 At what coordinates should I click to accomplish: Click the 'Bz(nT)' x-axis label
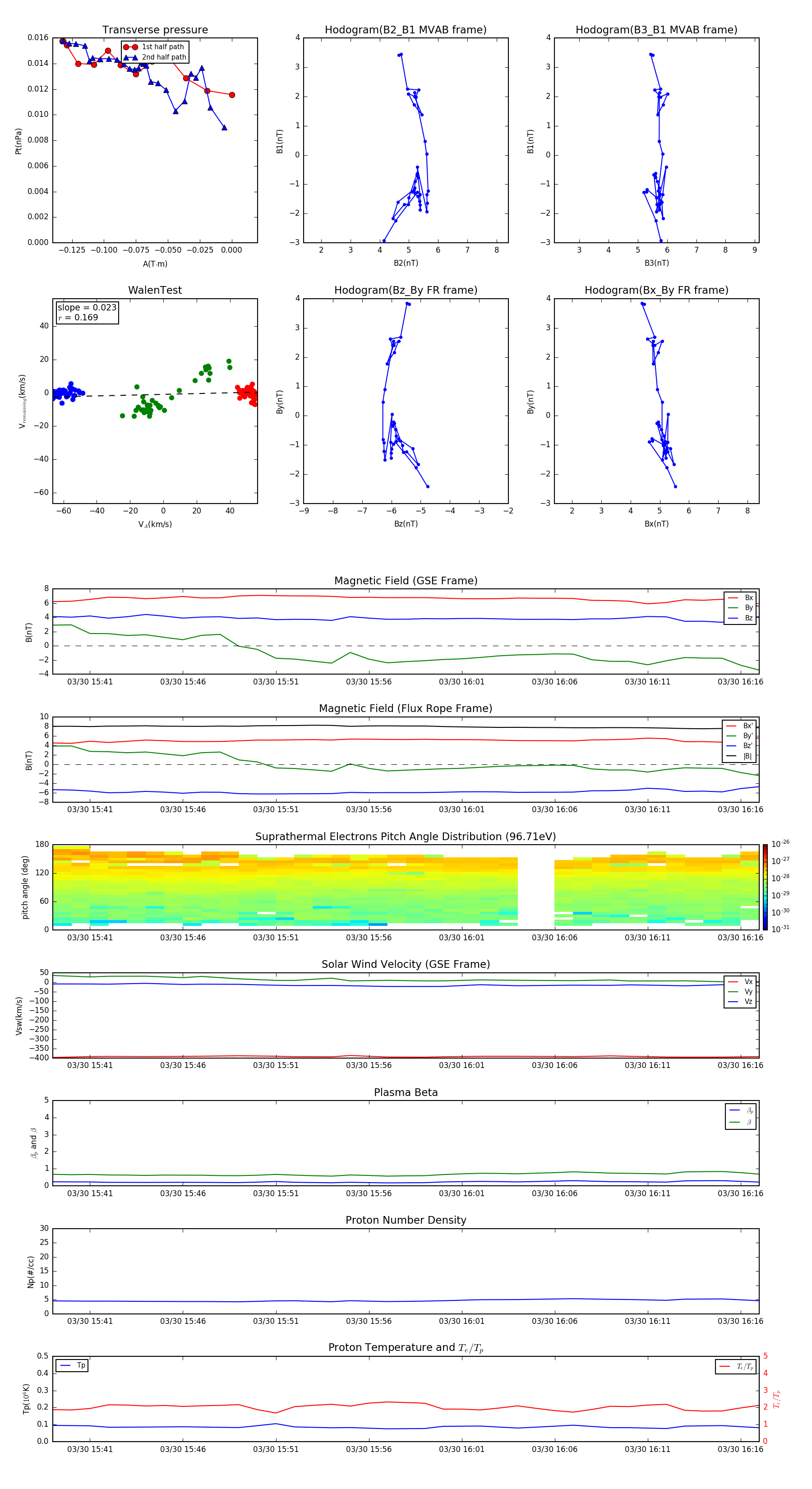[x=406, y=524]
